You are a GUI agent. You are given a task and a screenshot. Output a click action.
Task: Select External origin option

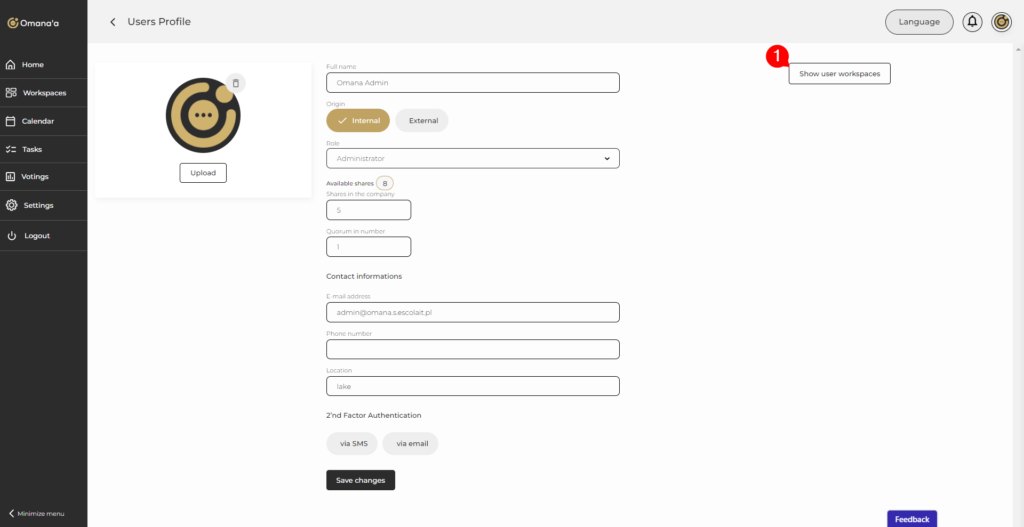(x=422, y=120)
